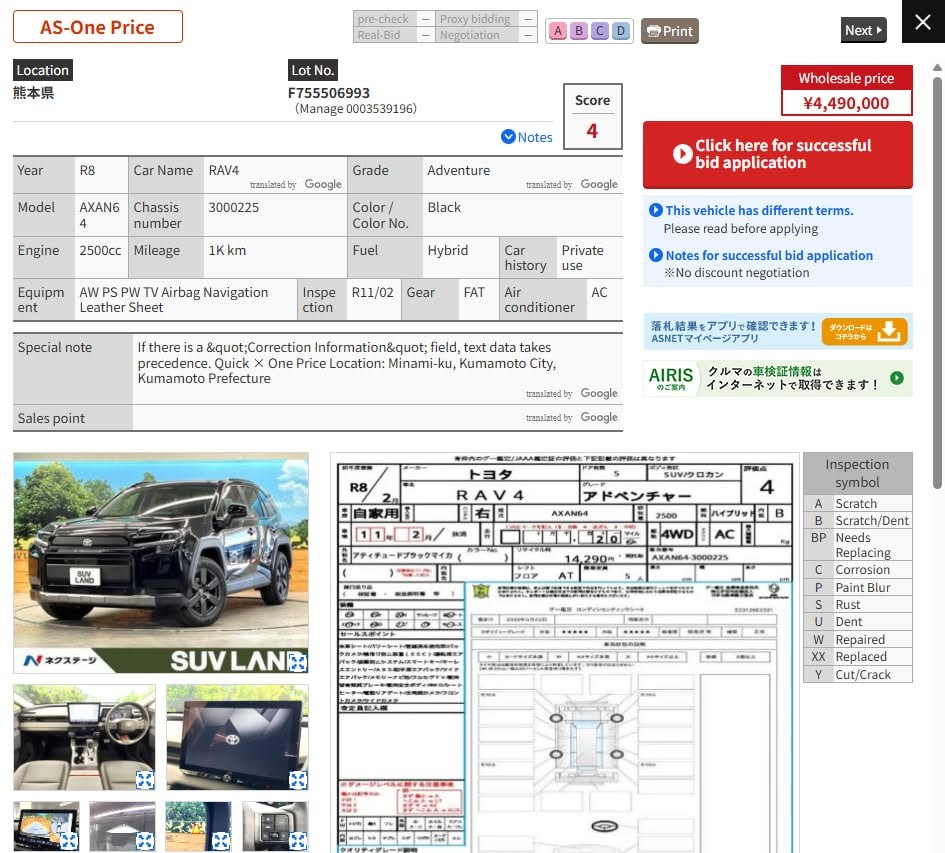Enlarge the Toyota navigation screen thumbnail via its expand icon

pyautogui.click(x=298, y=779)
